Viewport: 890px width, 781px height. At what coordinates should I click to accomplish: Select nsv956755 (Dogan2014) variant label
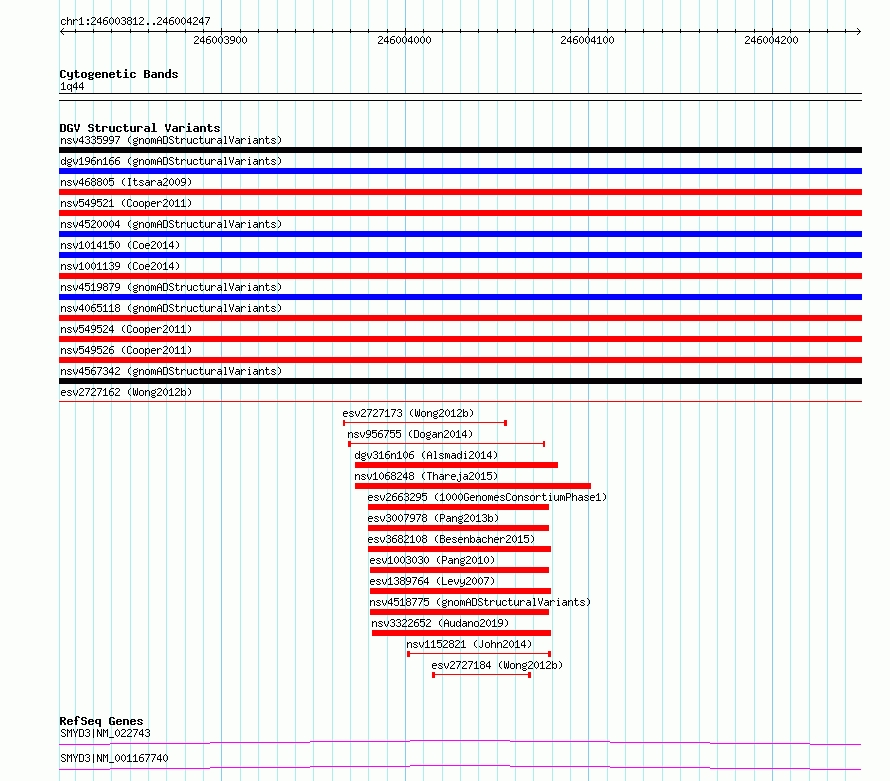click(410, 434)
